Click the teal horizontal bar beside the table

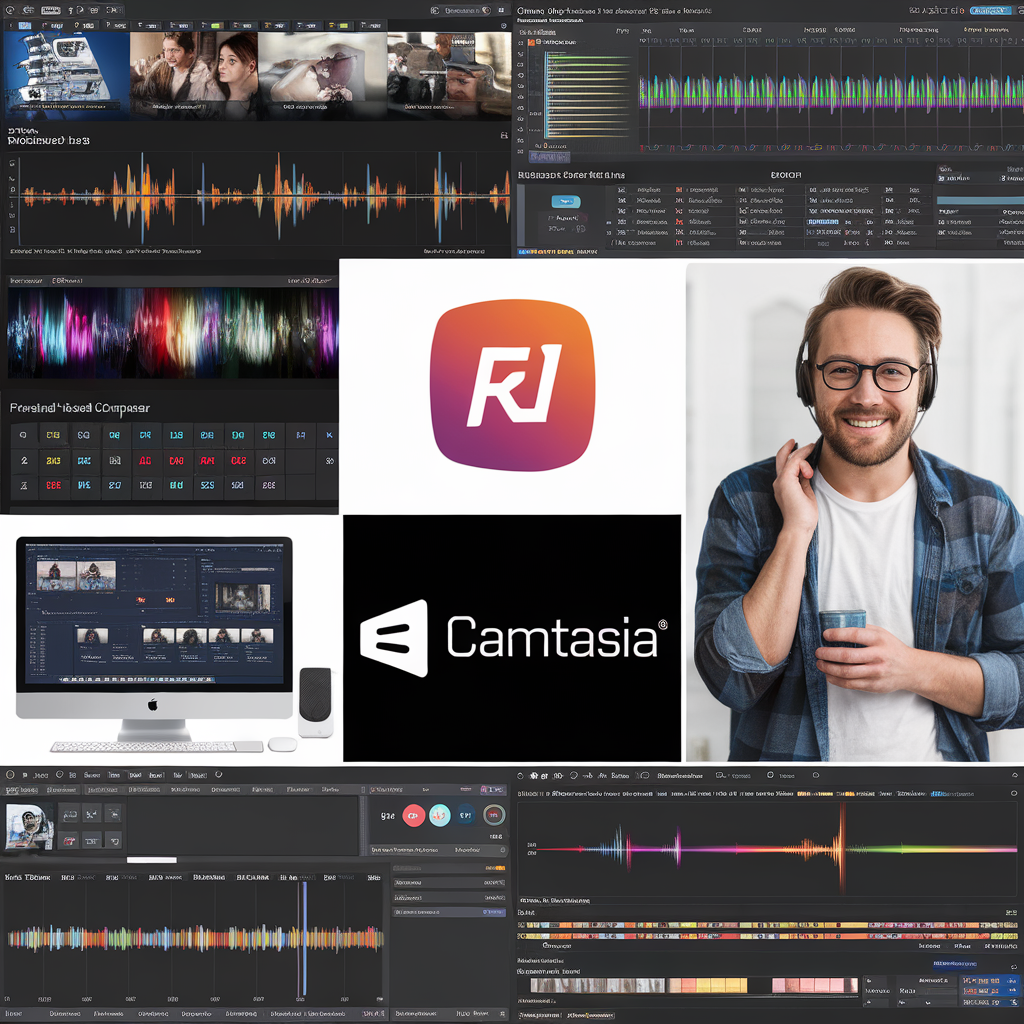tap(980, 200)
